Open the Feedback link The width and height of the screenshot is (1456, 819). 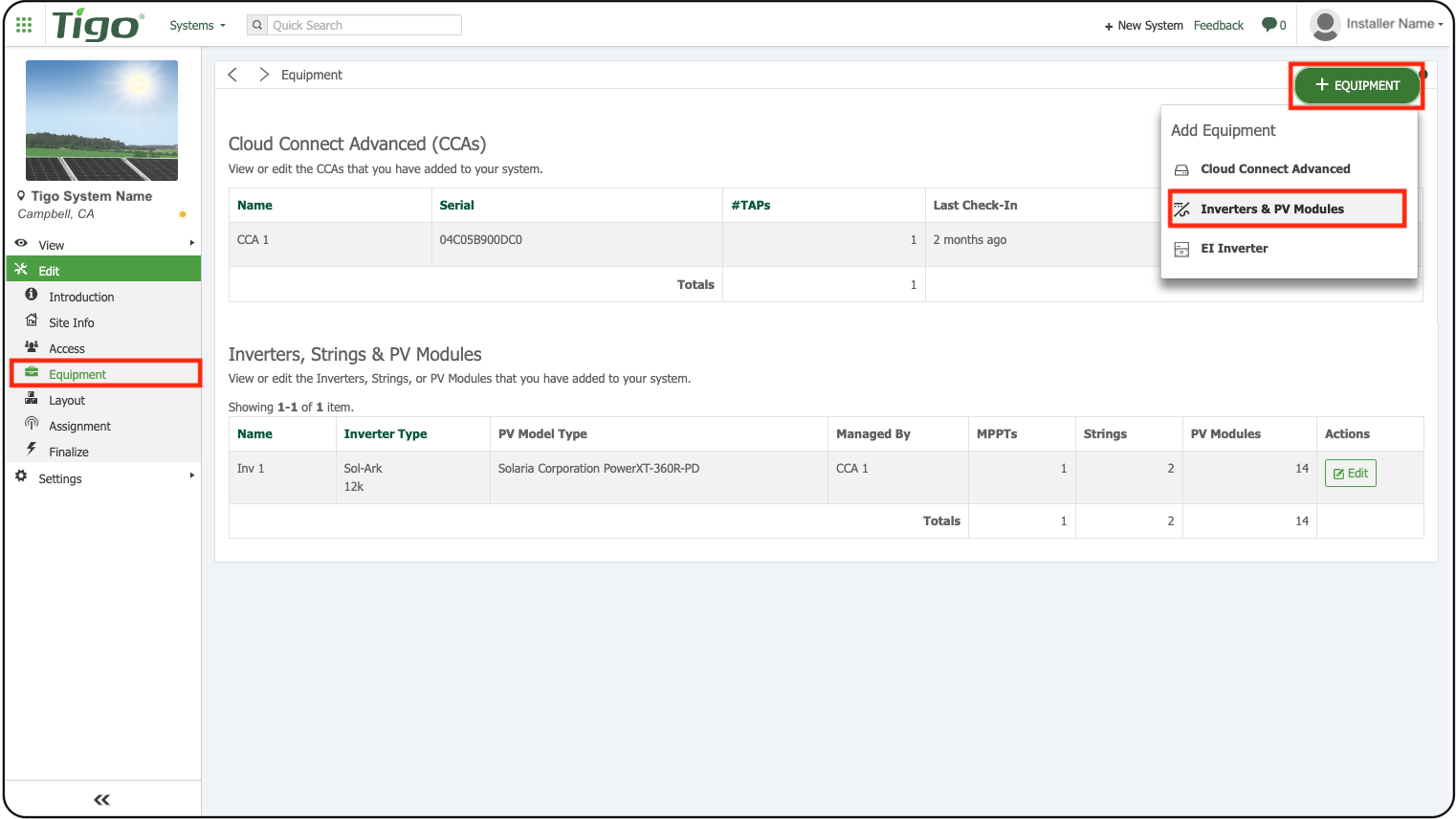tap(1218, 26)
